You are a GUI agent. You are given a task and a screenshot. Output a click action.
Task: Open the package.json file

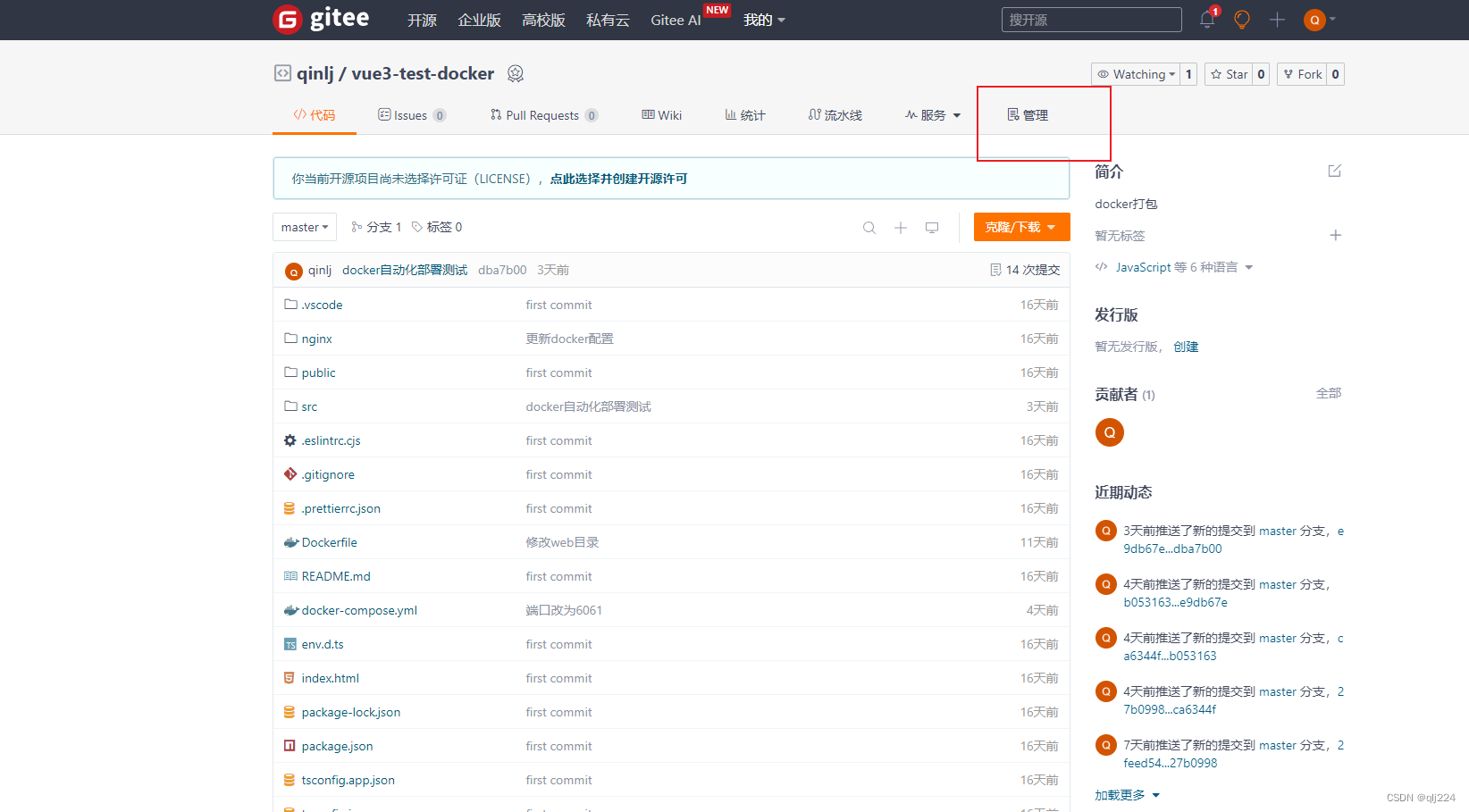(x=337, y=746)
